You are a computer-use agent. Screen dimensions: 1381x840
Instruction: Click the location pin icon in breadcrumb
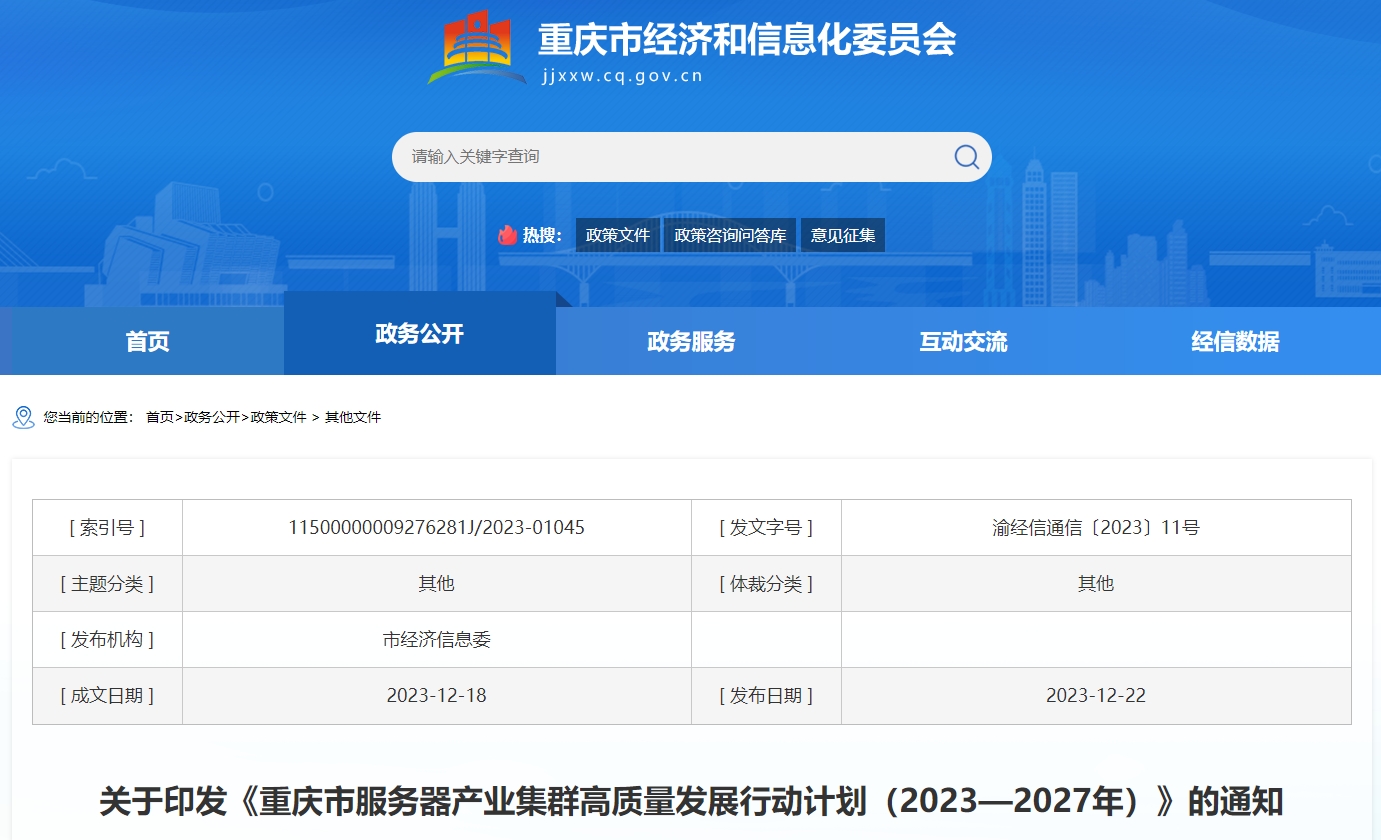click(x=23, y=417)
